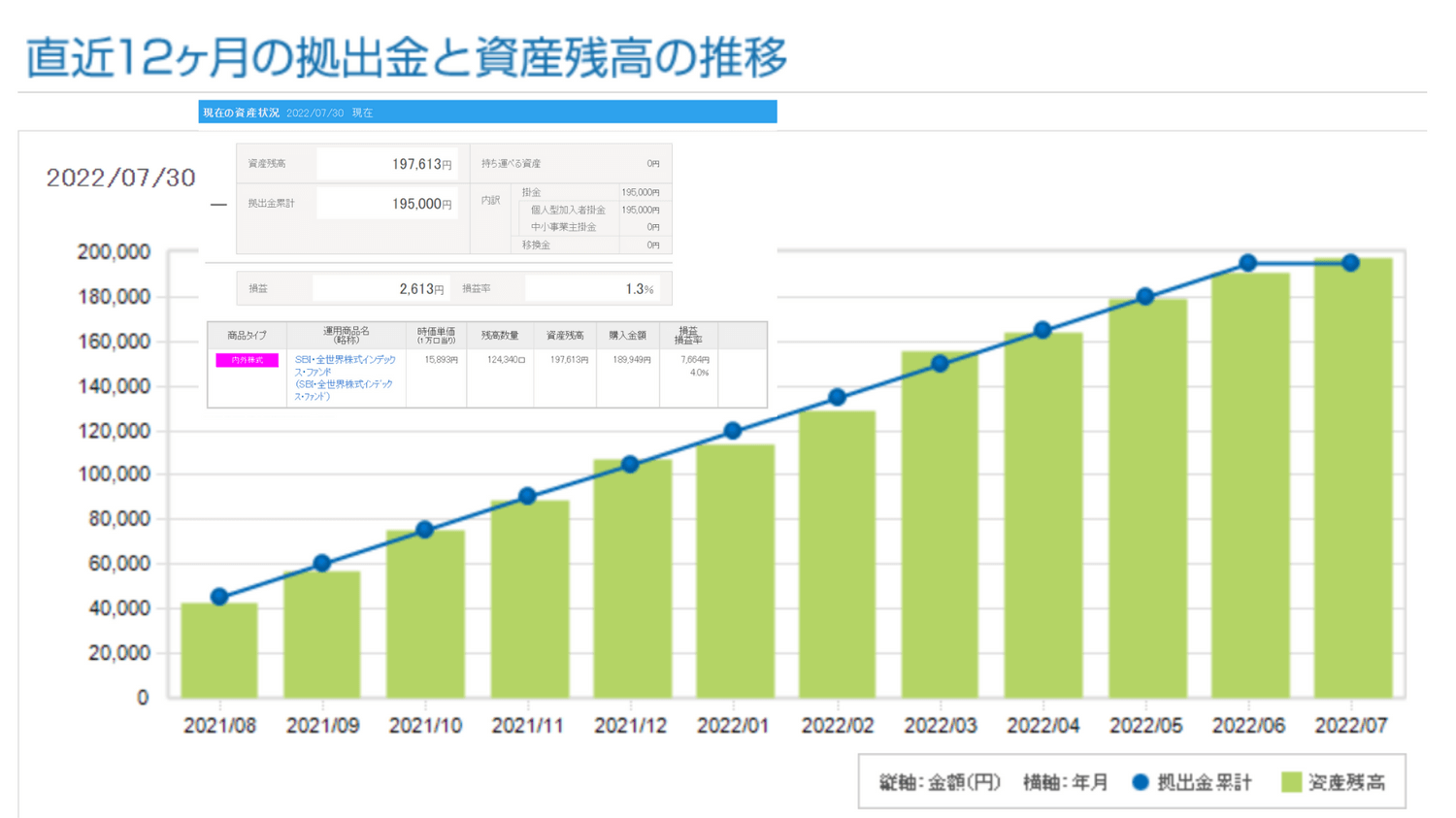
Task: Click the green bar for 2021/08
Action: coord(219,650)
